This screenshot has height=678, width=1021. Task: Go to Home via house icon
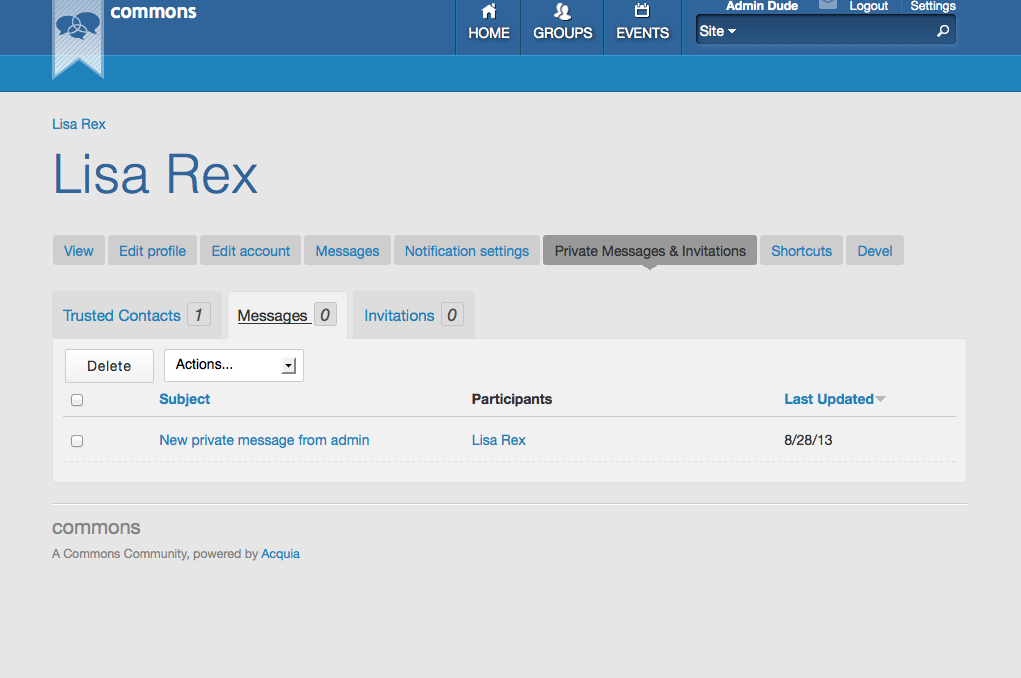click(488, 12)
